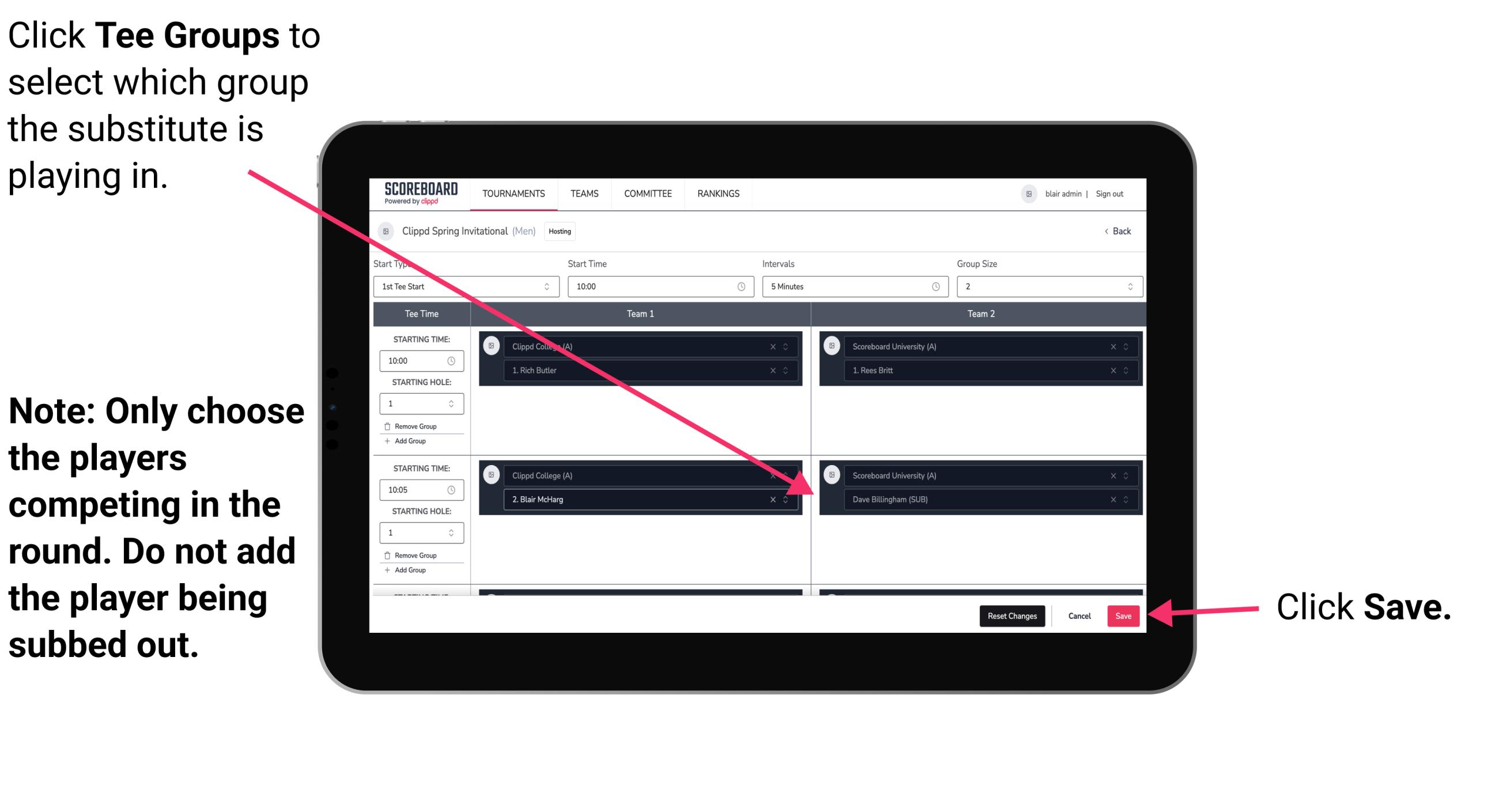Click Save button to confirm changes
Viewport: 1510px width, 812px height.
[x=1123, y=616]
